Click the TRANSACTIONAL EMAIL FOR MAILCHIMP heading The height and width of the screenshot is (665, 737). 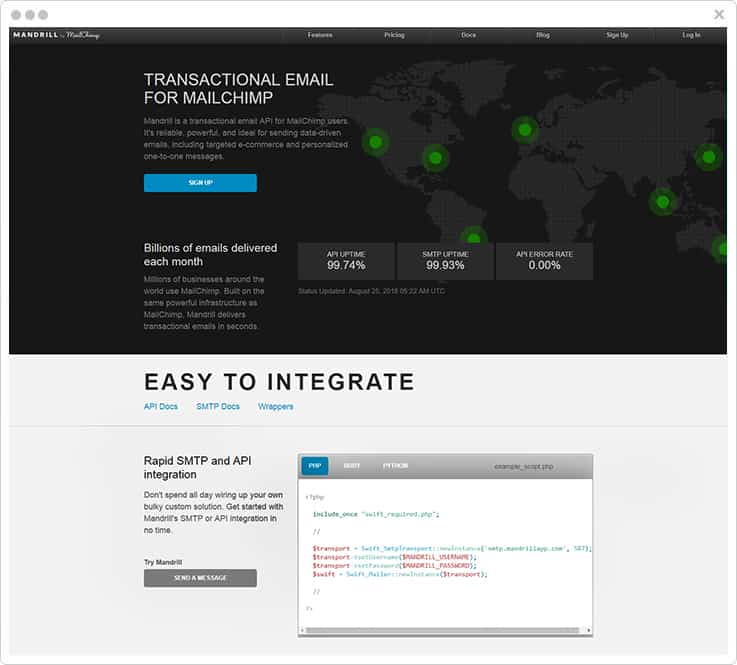[x=238, y=89]
